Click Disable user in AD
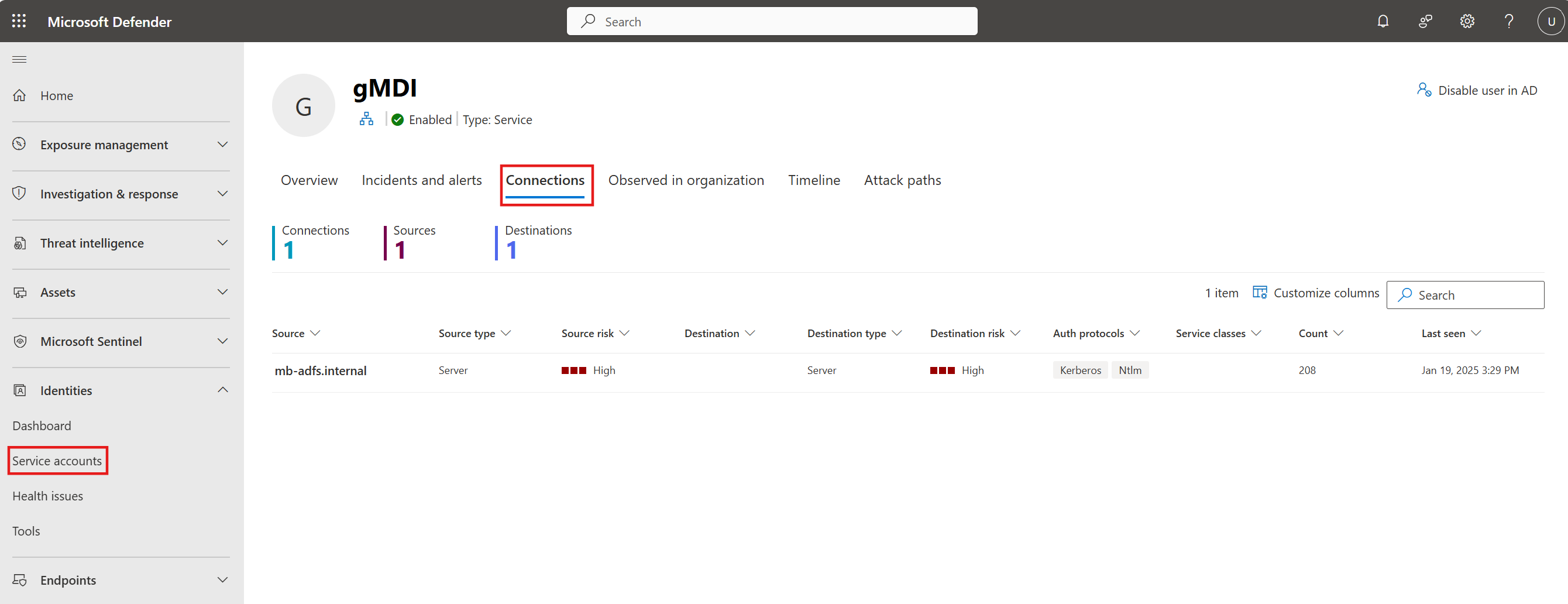Viewport: 1568px width, 604px height. 1477,90
